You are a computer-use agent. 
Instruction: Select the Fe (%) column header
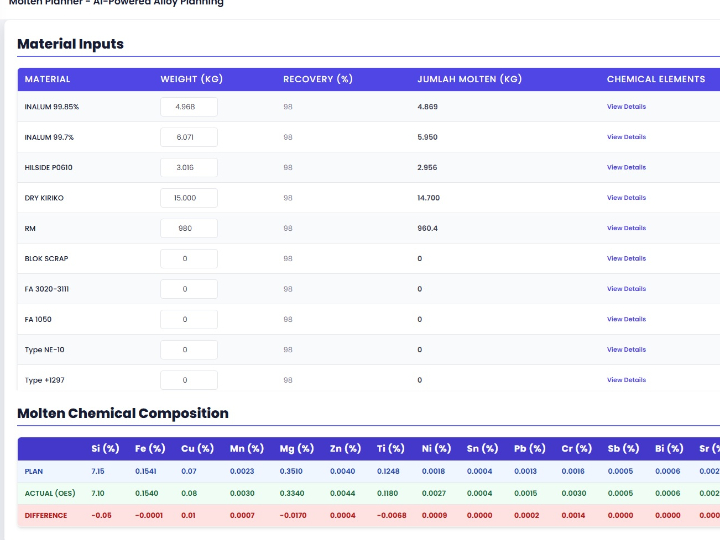[150, 449]
